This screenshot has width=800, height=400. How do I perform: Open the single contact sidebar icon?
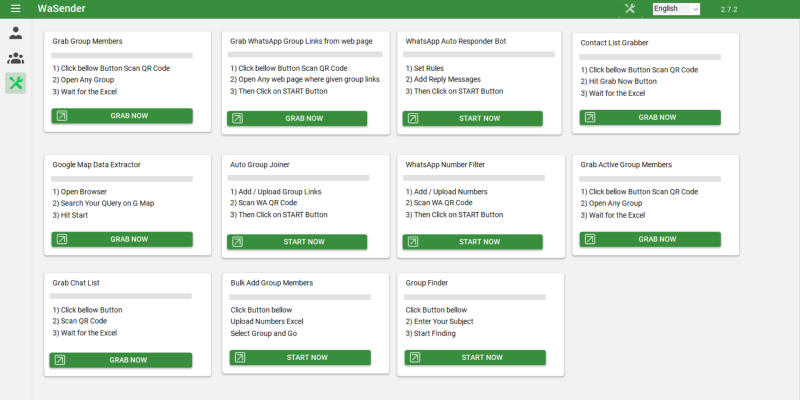click(16, 33)
